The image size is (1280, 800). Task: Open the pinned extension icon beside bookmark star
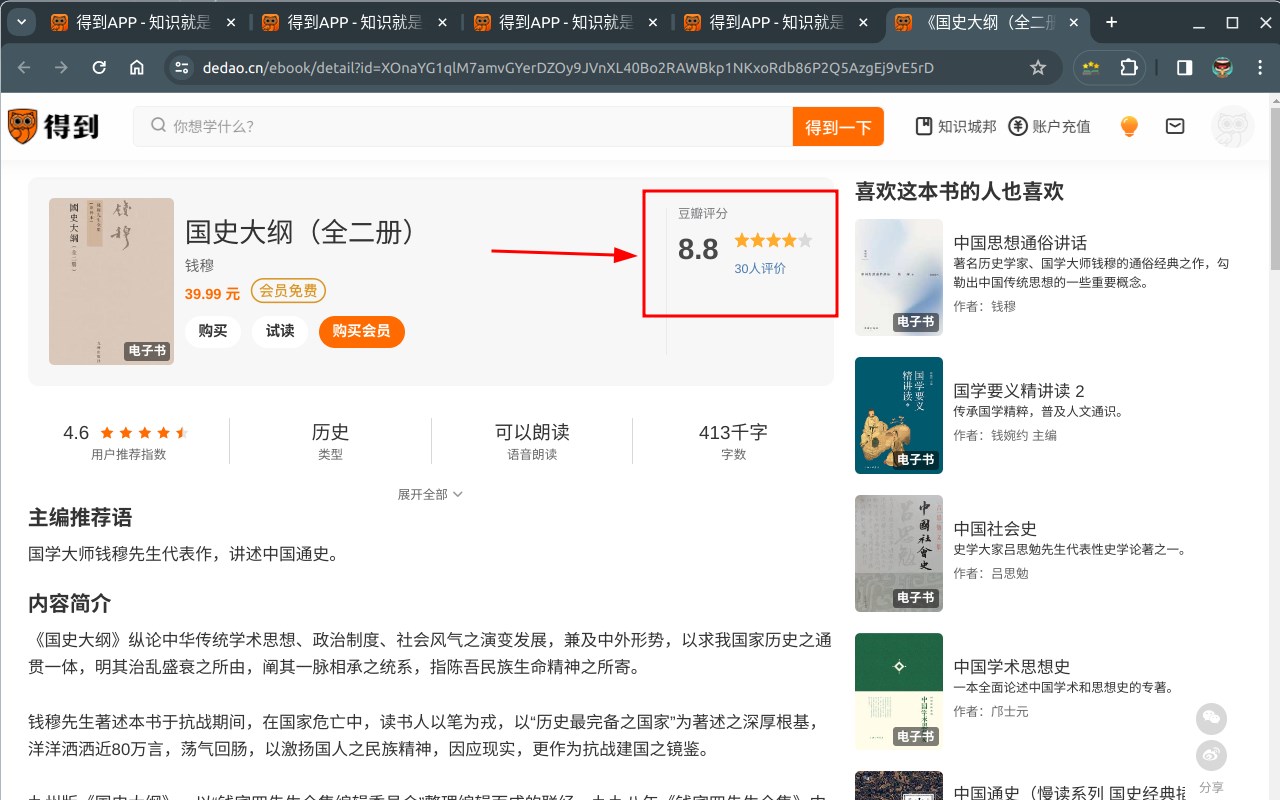coord(1091,67)
